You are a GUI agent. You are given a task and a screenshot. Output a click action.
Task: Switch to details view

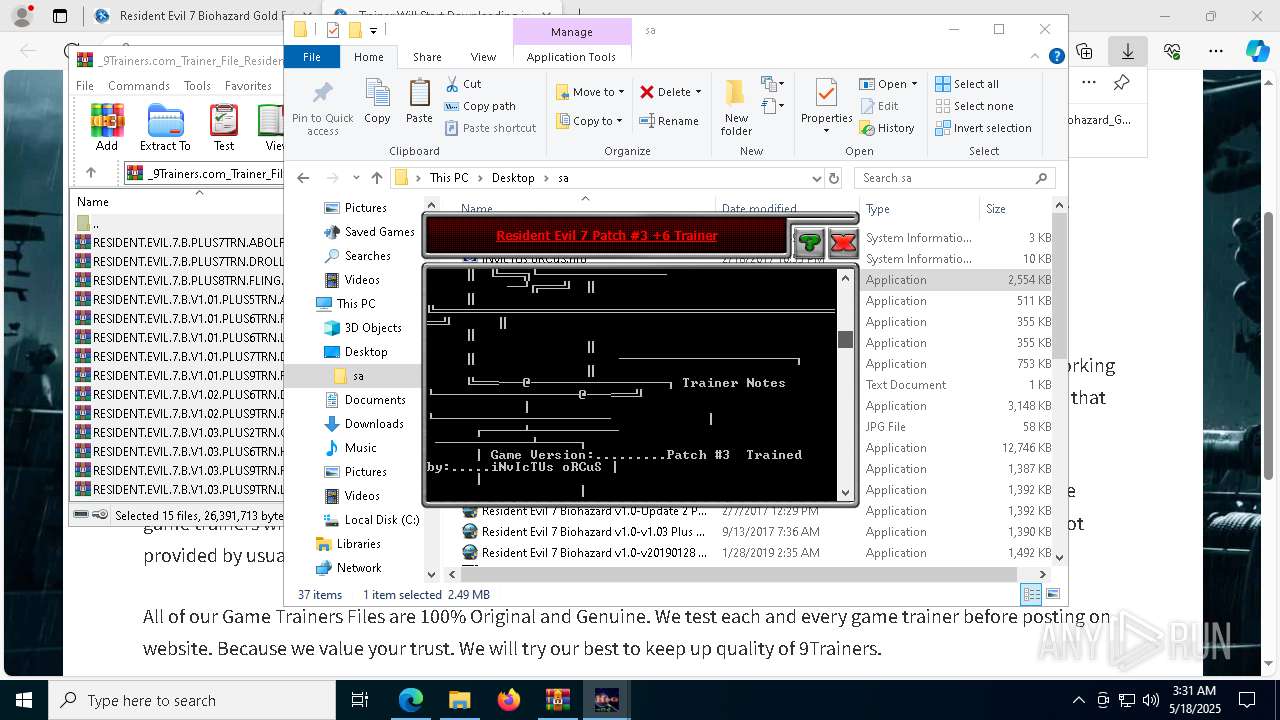pyautogui.click(x=1031, y=594)
